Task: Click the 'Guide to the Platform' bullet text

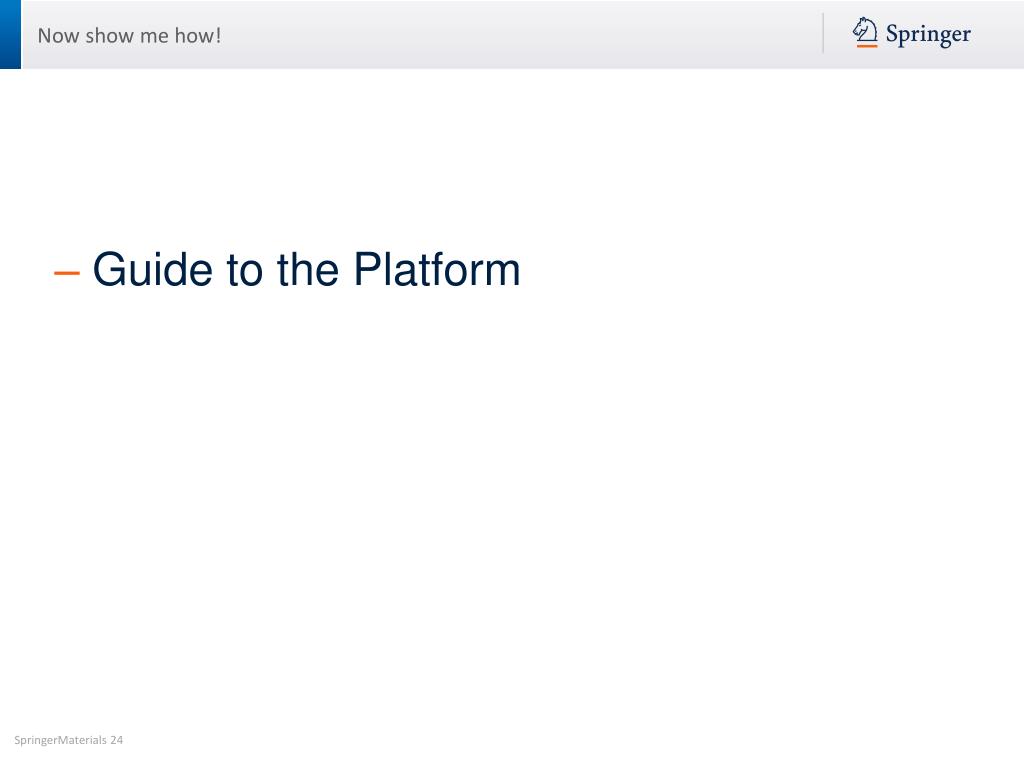Action: coord(306,269)
